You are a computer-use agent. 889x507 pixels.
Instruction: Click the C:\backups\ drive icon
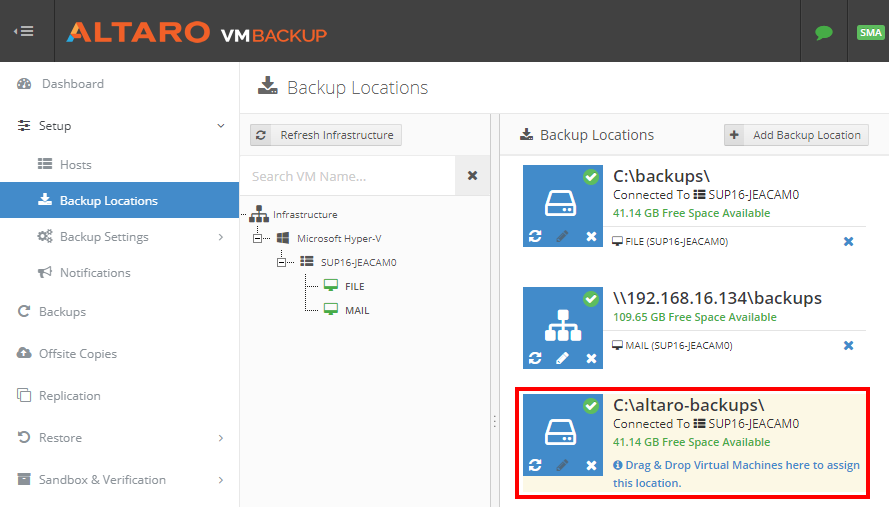[561, 203]
